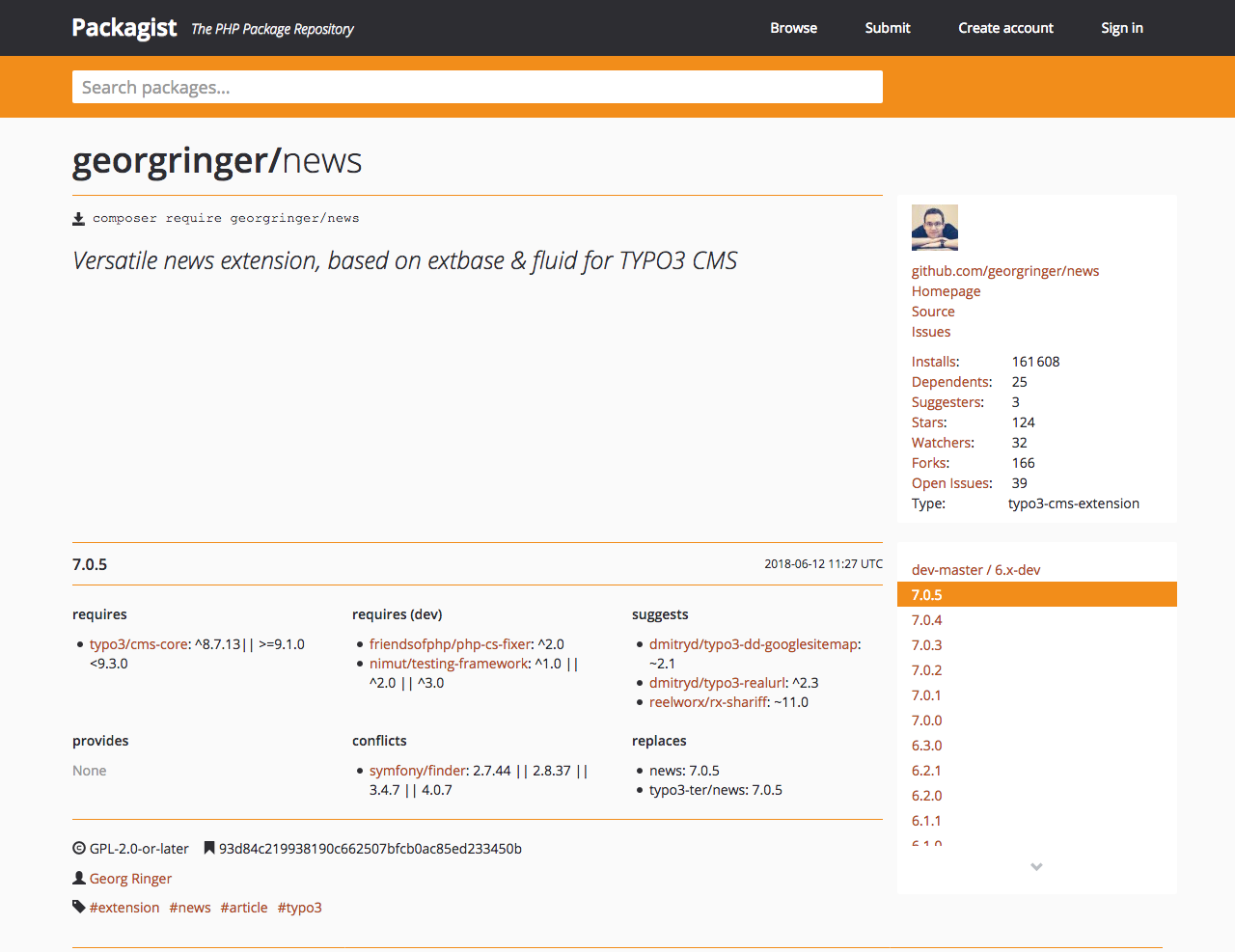Open the Source link
Viewport: 1235px width, 952px height.
pyautogui.click(x=933, y=312)
